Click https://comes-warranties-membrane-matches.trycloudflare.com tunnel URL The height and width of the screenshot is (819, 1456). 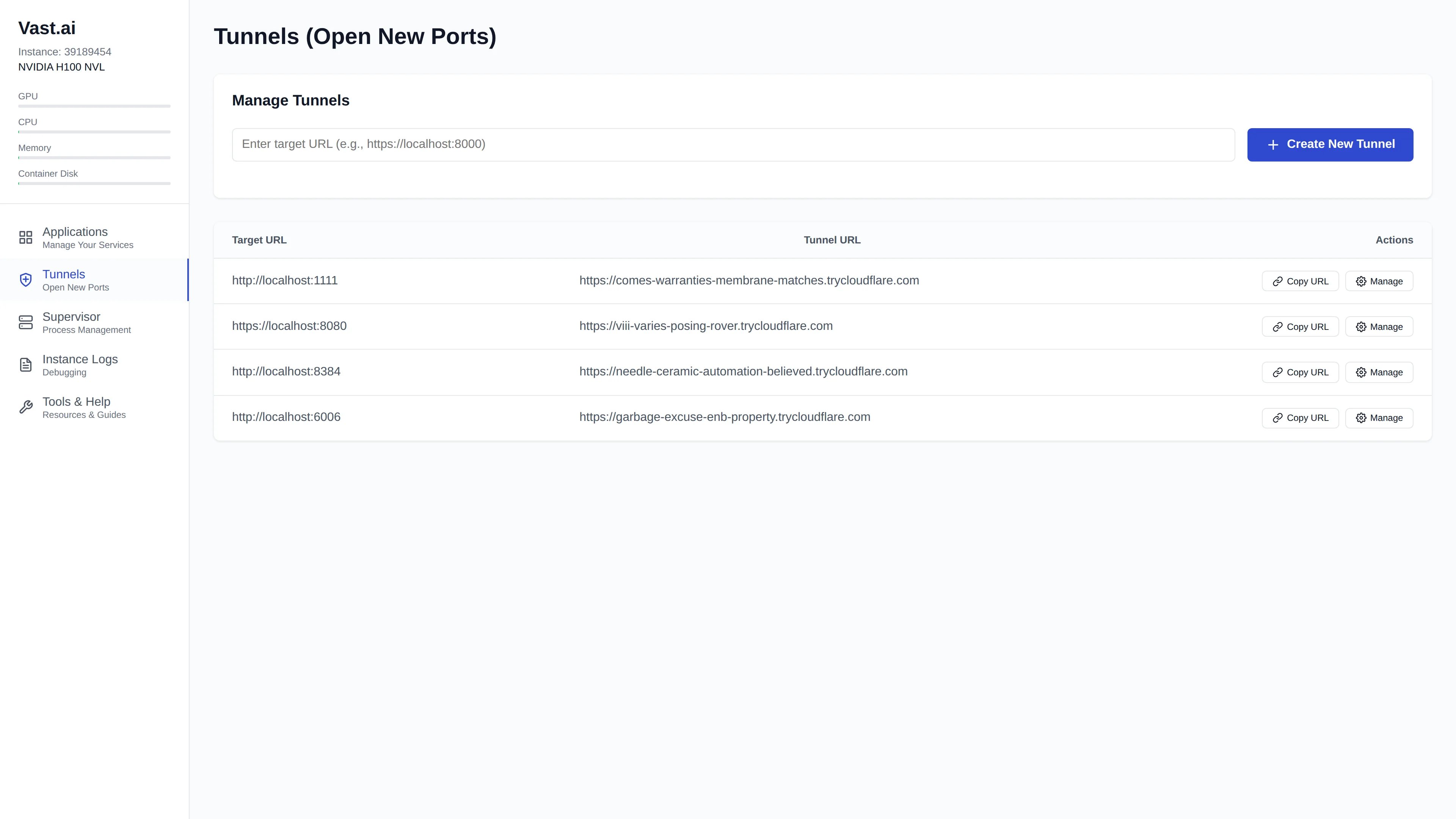point(749,281)
